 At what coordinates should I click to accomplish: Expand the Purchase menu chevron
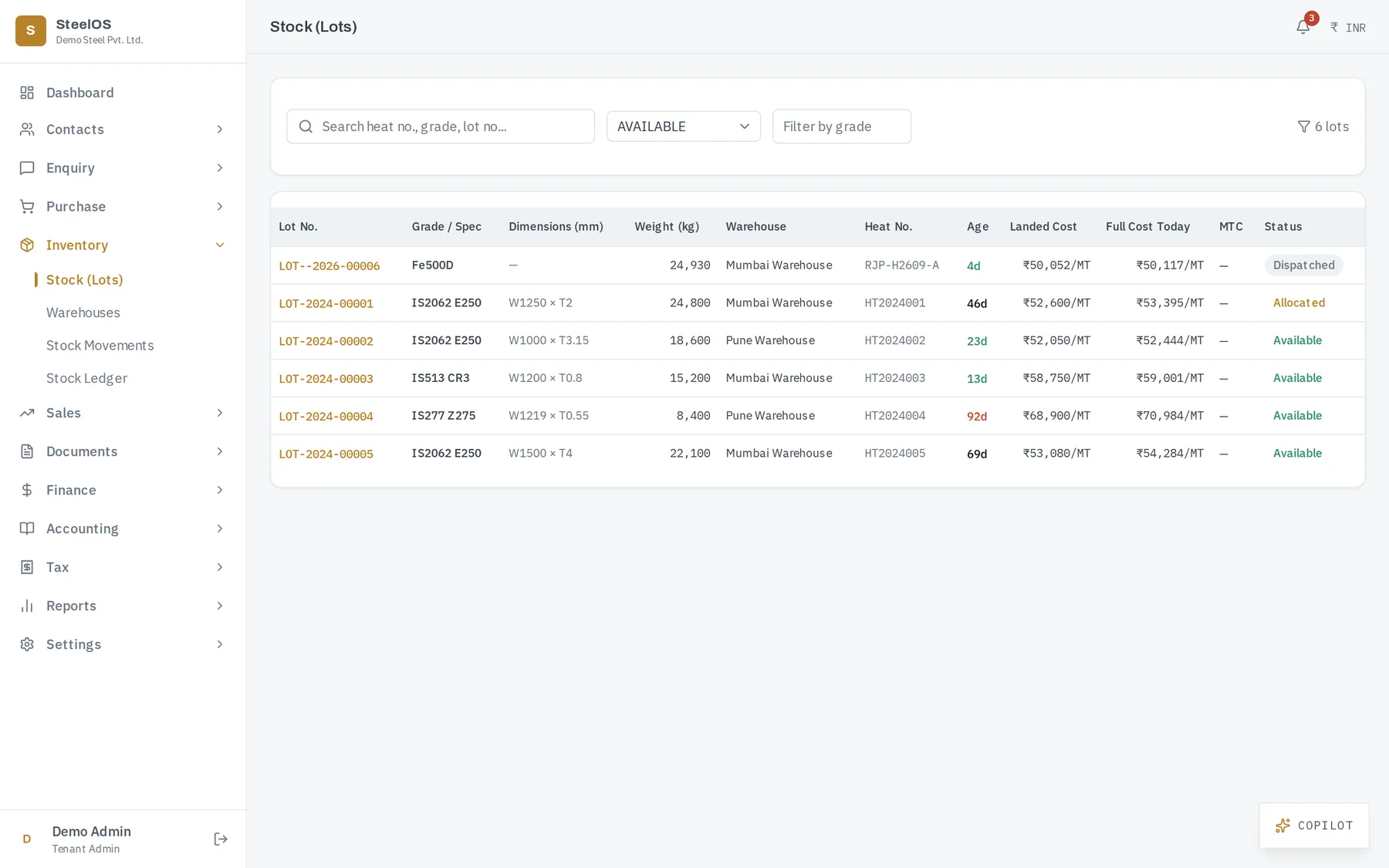219,206
